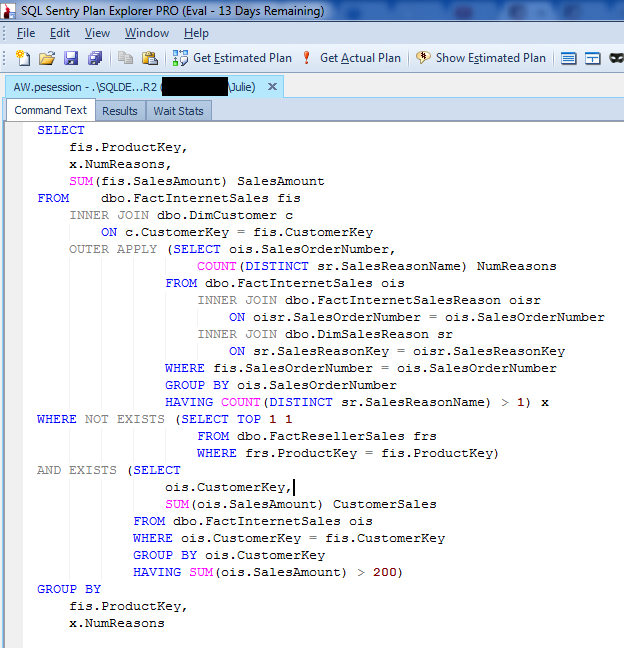Click dbo.FactInternetSales fis in FROM clause
The image size is (624, 648).
[201, 198]
